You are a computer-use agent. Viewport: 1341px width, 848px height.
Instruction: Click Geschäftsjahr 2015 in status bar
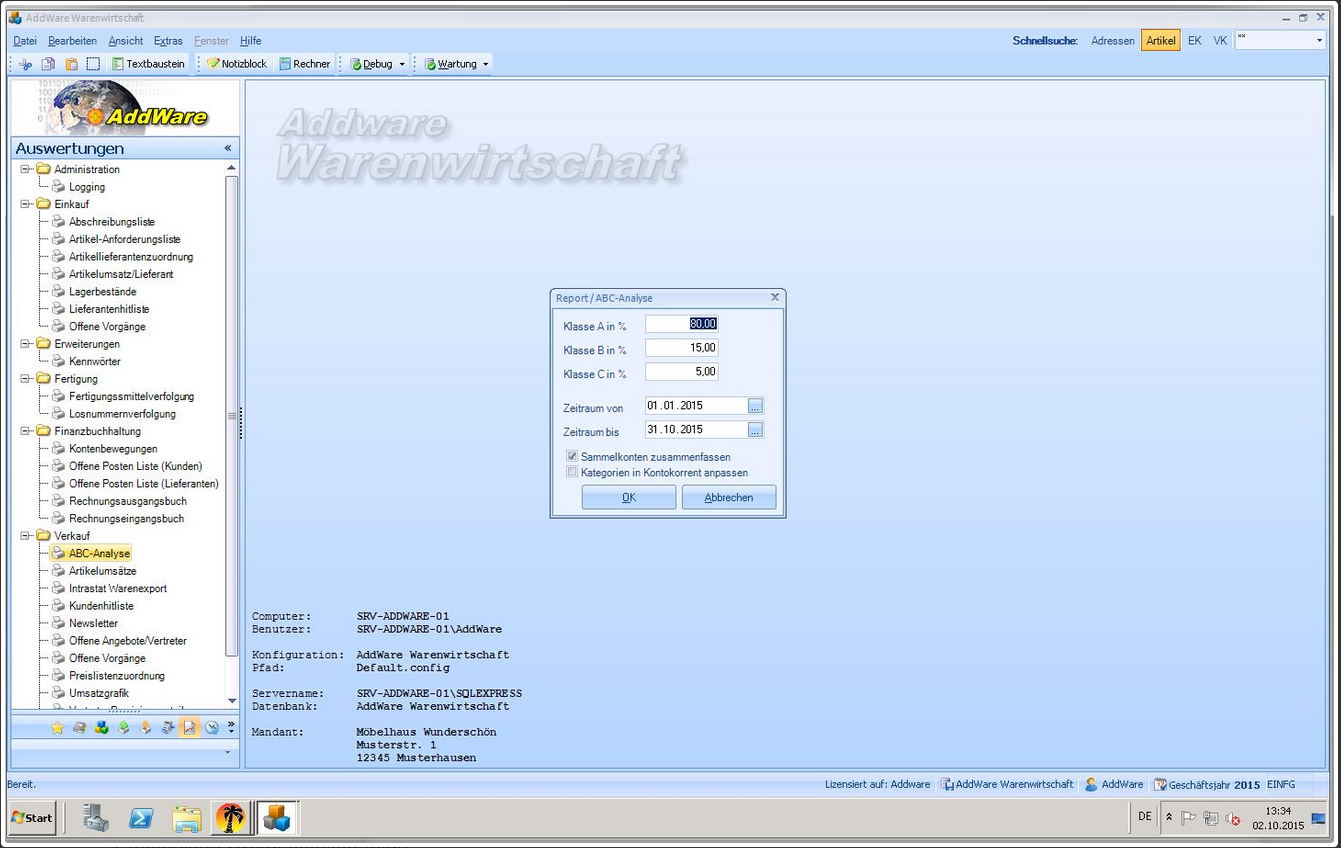(x=1206, y=785)
